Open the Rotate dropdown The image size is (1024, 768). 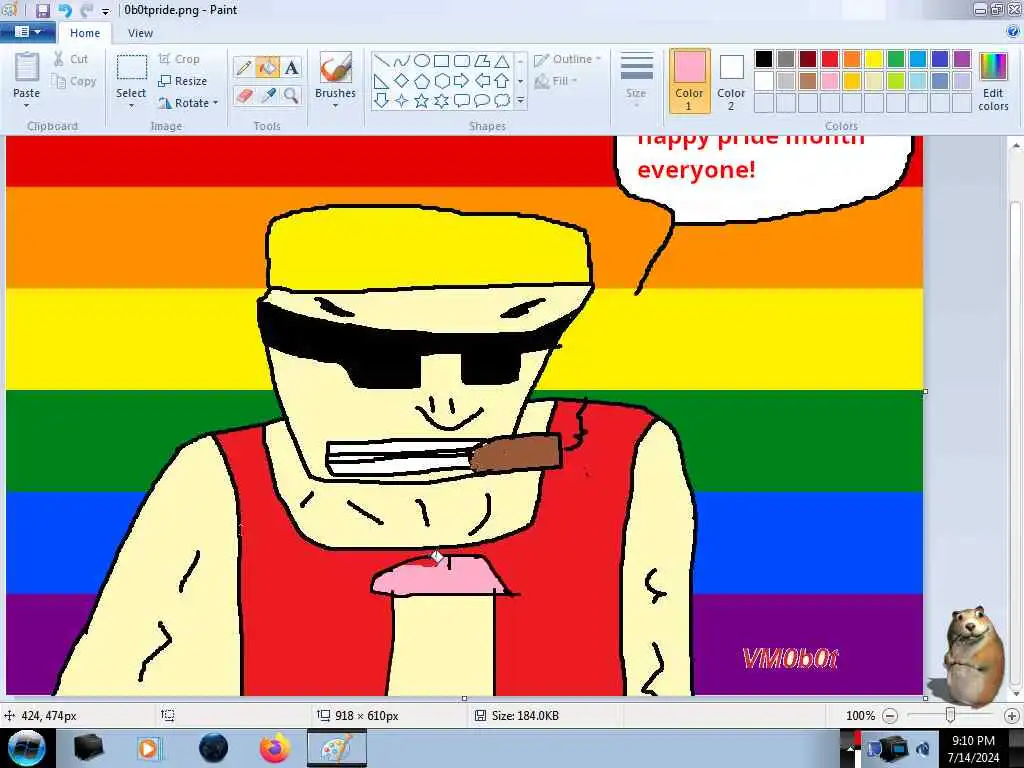pyautogui.click(x=188, y=103)
